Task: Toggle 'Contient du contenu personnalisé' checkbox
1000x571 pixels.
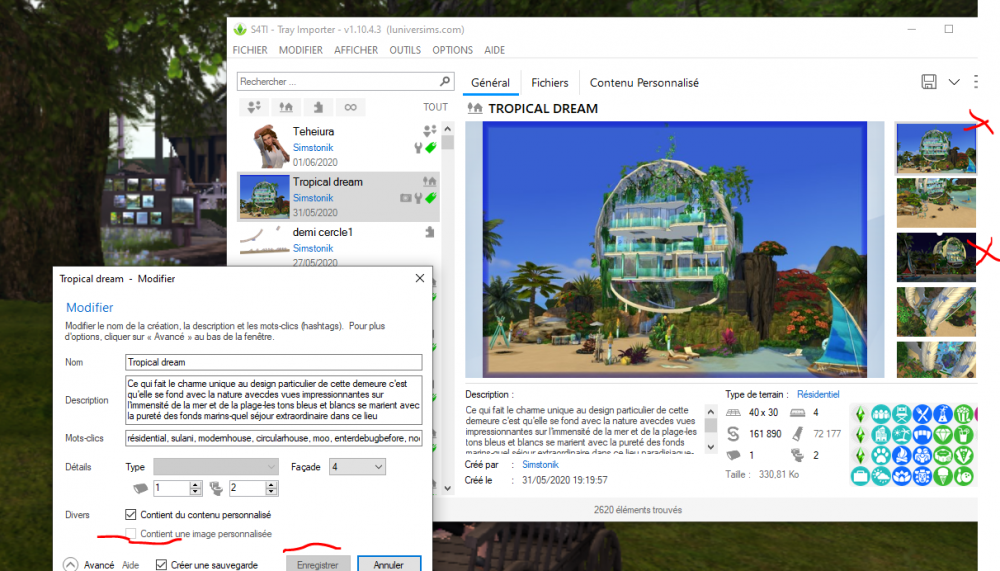Action: pyautogui.click(x=131, y=514)
